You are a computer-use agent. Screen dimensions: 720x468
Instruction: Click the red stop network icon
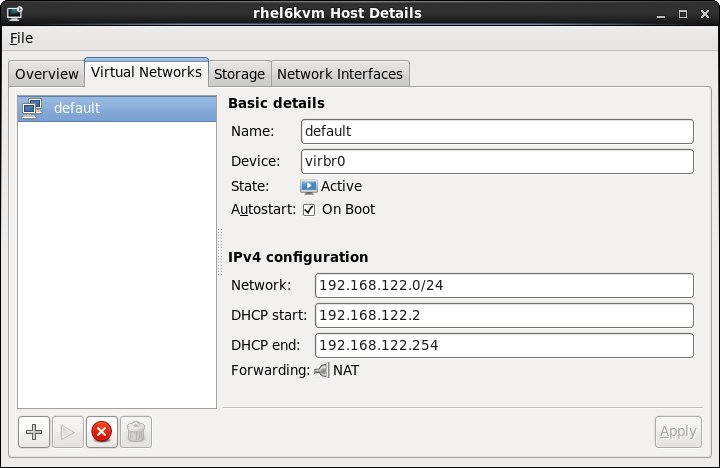coord(101,432)
